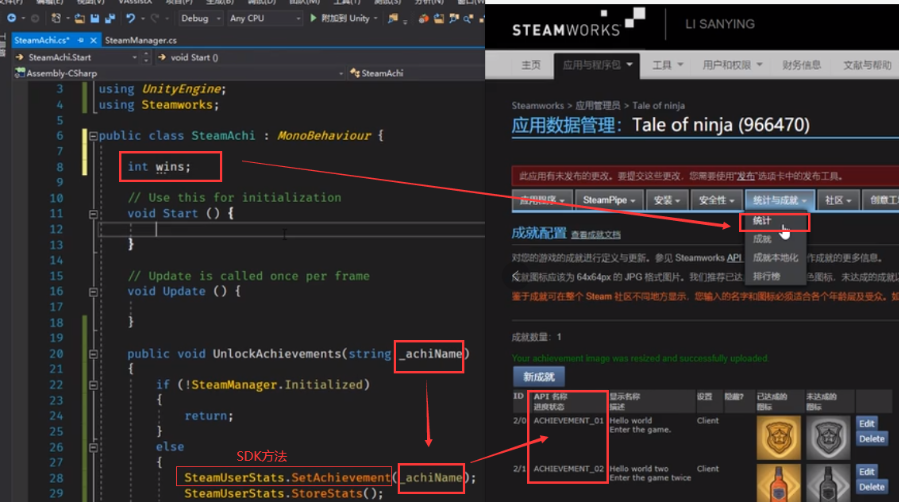The height and width of the screenshot is (502, 899).
Task: Collapse the if statement block at line 22
Action: pos(93,385)
